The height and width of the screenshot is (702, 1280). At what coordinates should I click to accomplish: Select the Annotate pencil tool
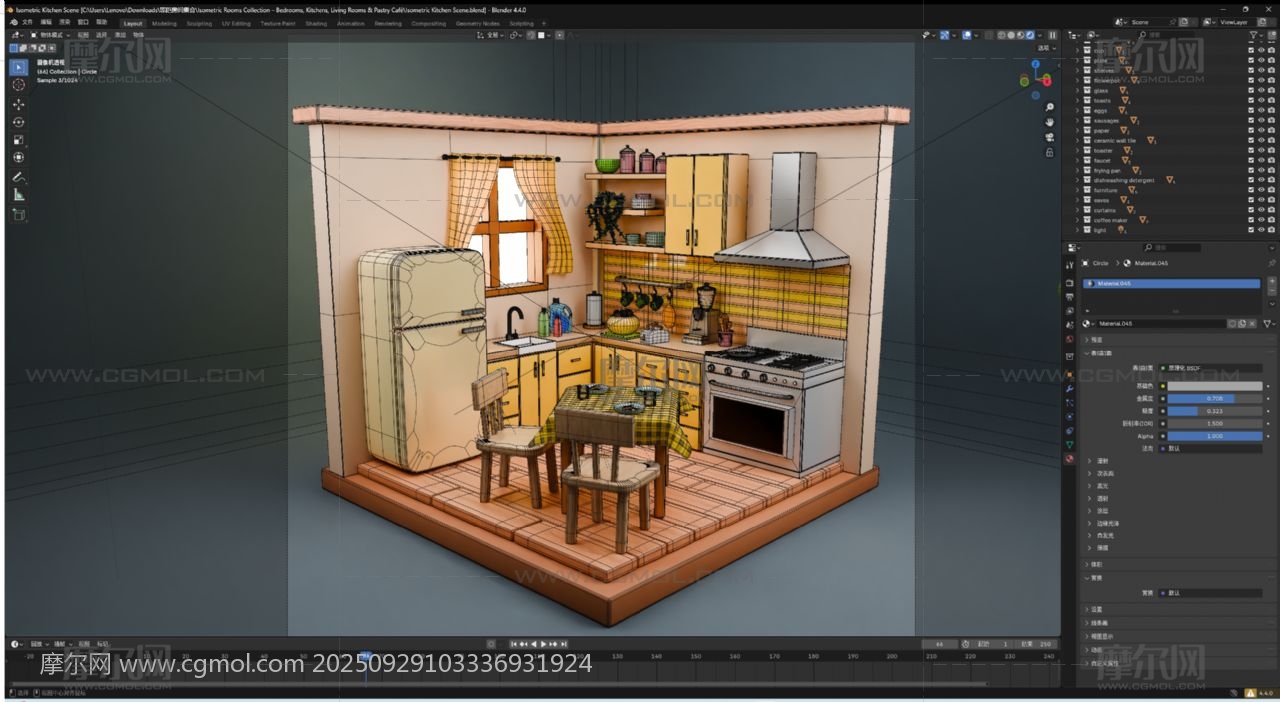[18, 177]
